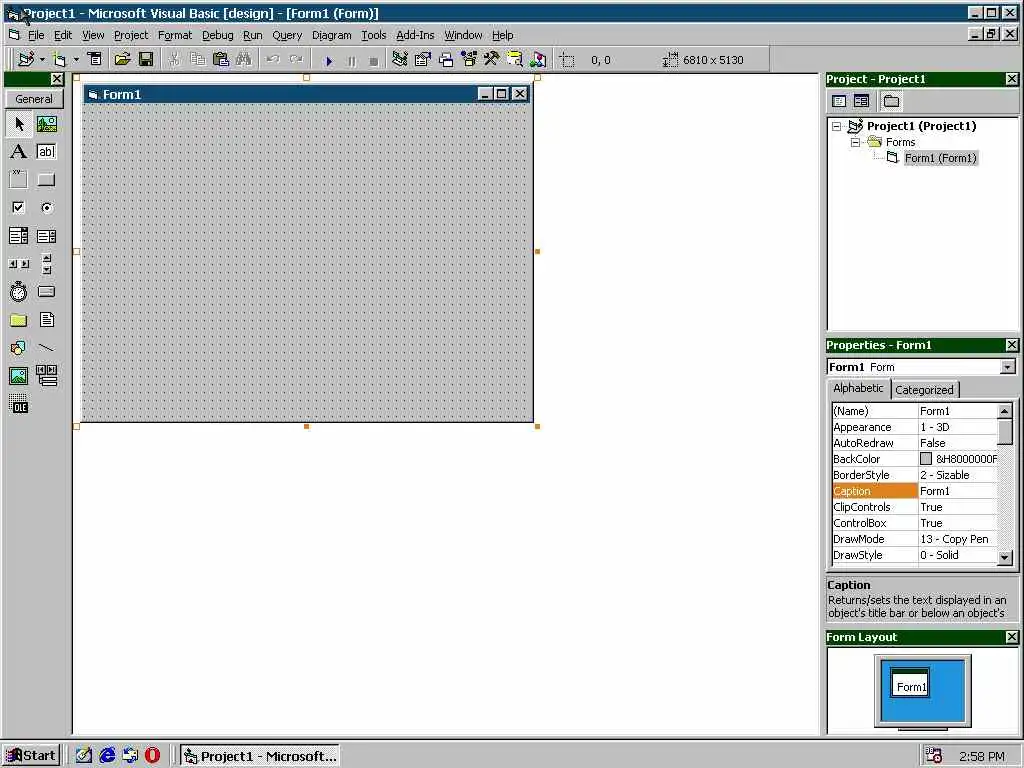Select the VScrollBar control tool

(46, 264)
